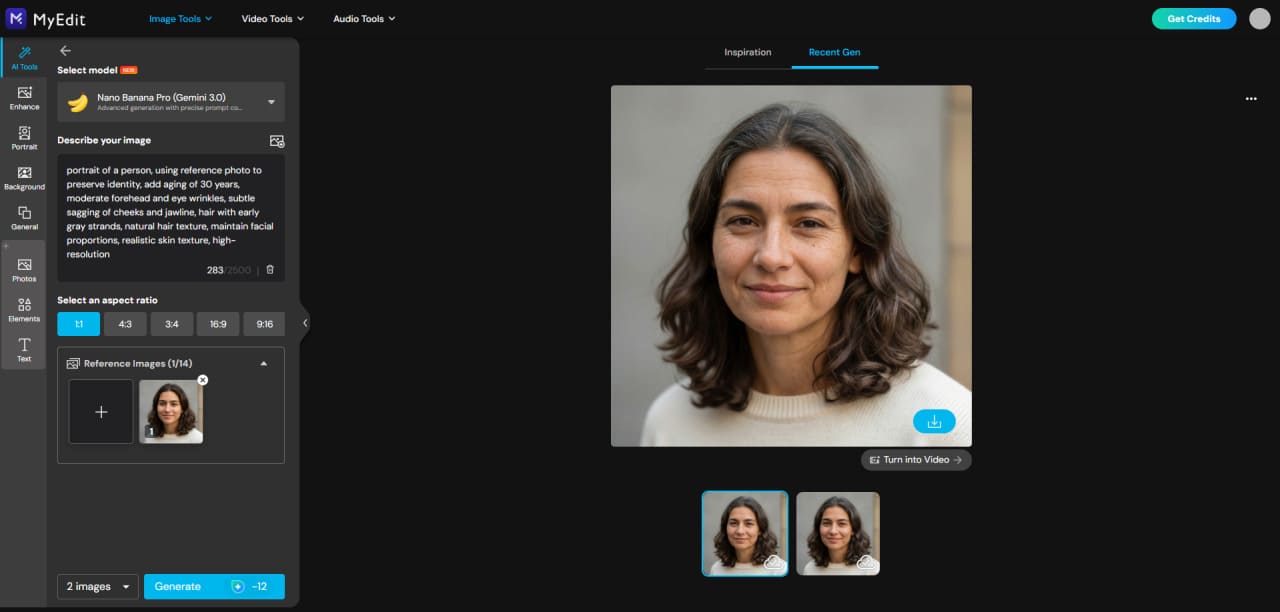Image resolution: width=1280 pixels, height=612 pixels.
Task: Select the General tools icon
Action: 24,218
